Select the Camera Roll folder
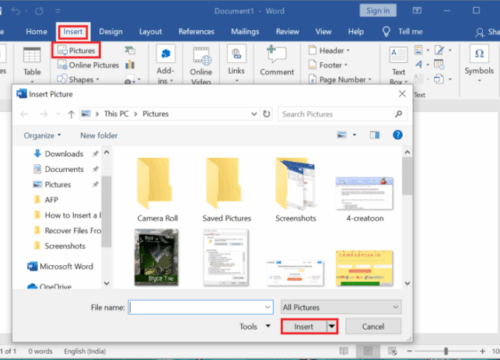The image size is (500, 360). pos(157,190)
